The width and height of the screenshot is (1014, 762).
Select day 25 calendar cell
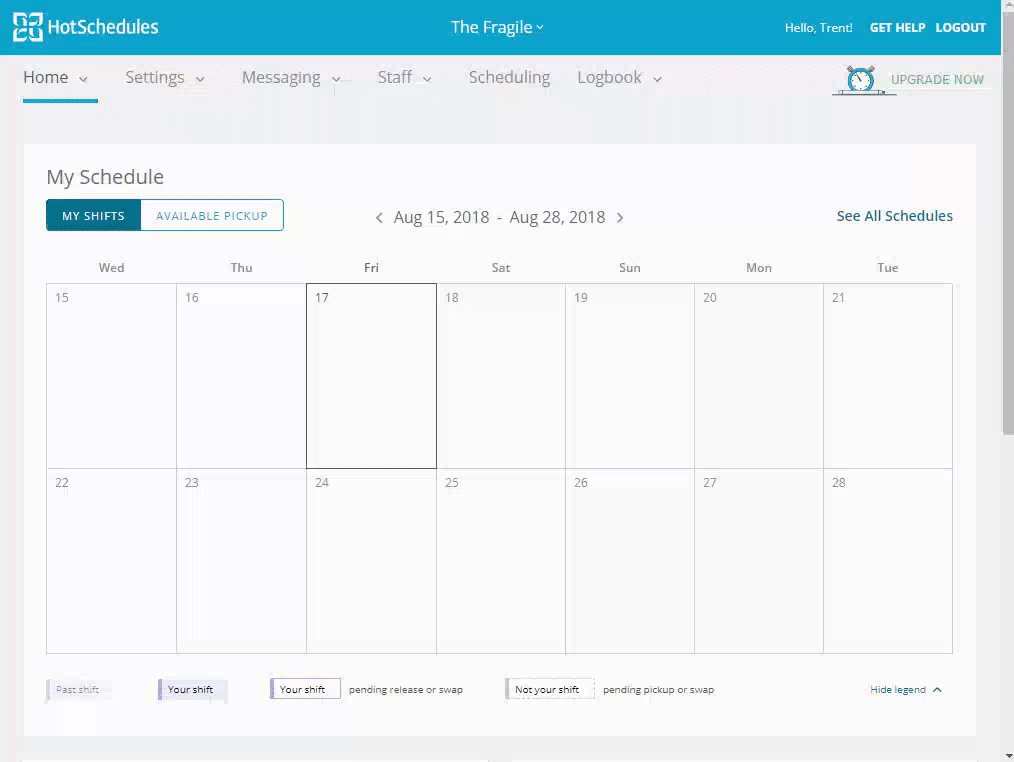point(501,561)
